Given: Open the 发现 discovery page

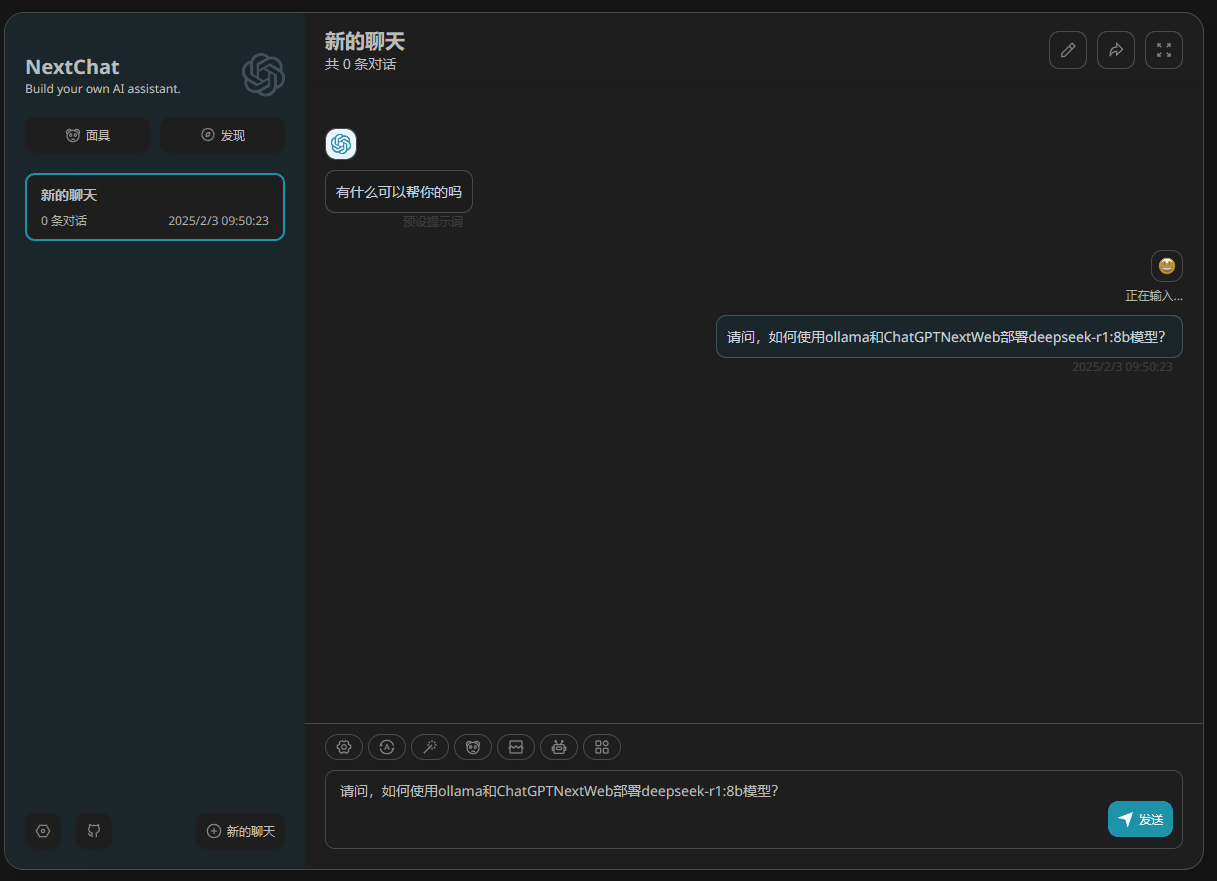Looking at the screenshot, I should click(x=222, y=135).
